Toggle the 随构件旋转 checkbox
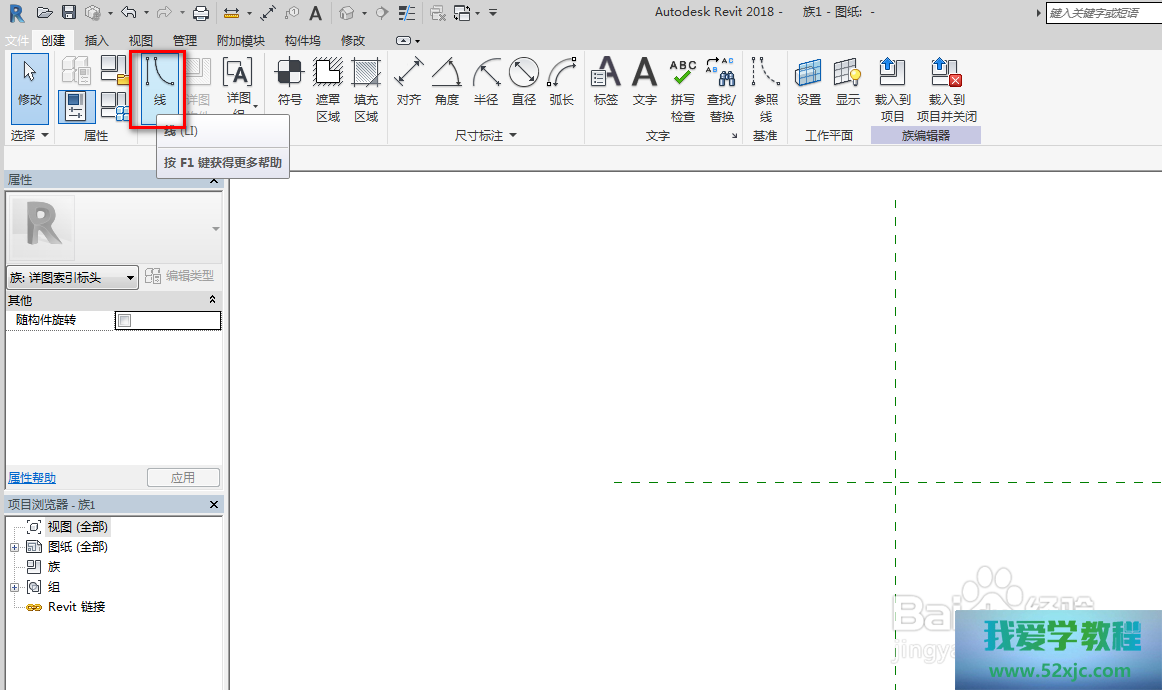 tap(125, 321)
